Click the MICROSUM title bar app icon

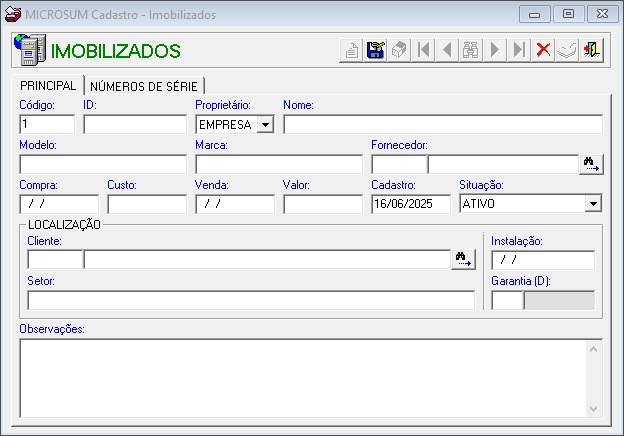pos(13,14)
